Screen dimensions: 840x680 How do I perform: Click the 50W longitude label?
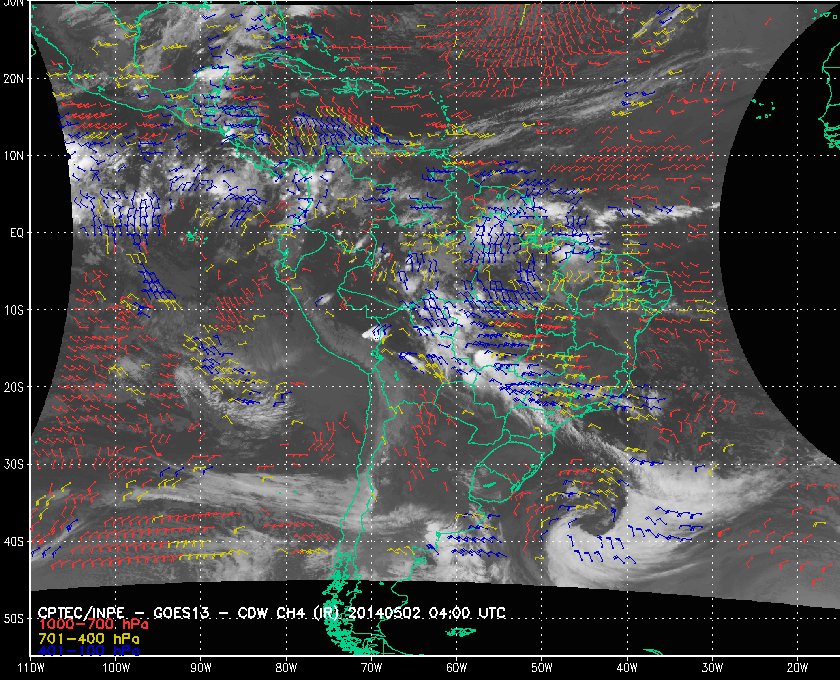[542, 668]
